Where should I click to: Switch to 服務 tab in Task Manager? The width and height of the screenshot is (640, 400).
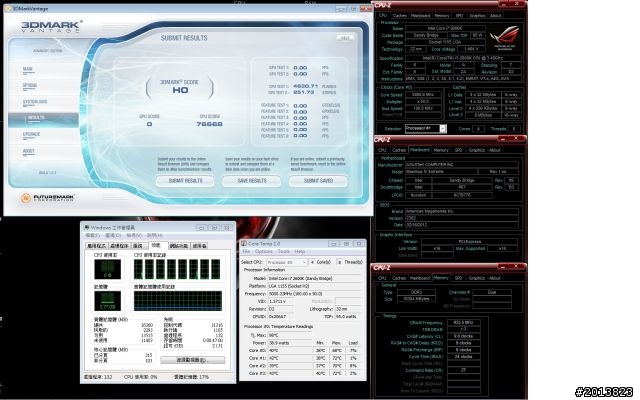point(138,246)
